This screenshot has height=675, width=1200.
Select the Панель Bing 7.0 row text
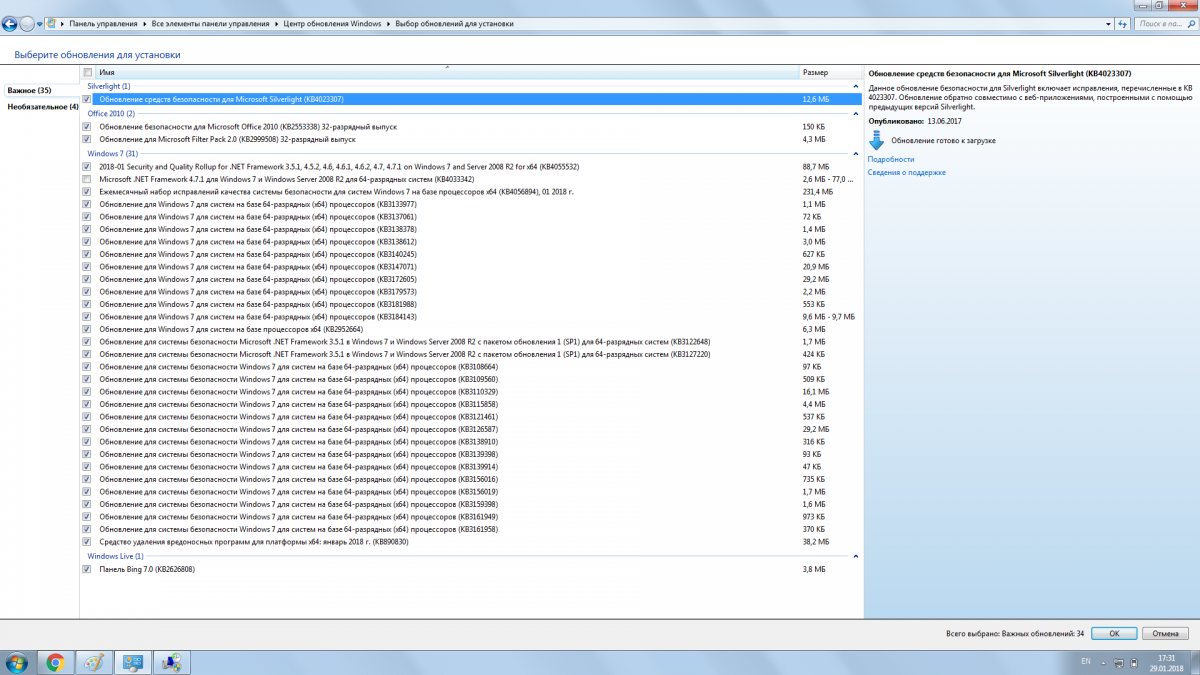point(147,569)
